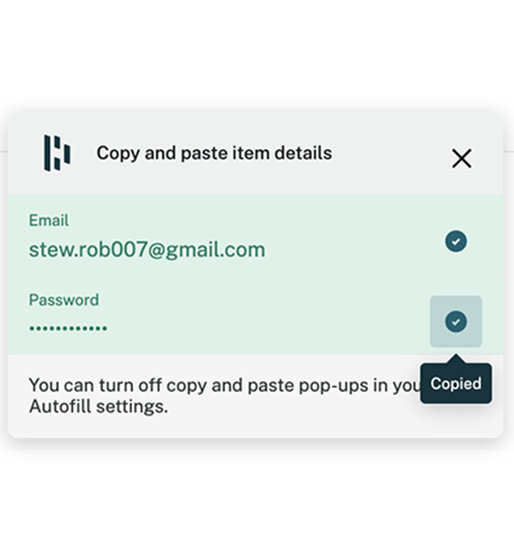514x560 pixels.
Task: Click the dark Copied tooltip bubble
Action: (x=456, y=384)
